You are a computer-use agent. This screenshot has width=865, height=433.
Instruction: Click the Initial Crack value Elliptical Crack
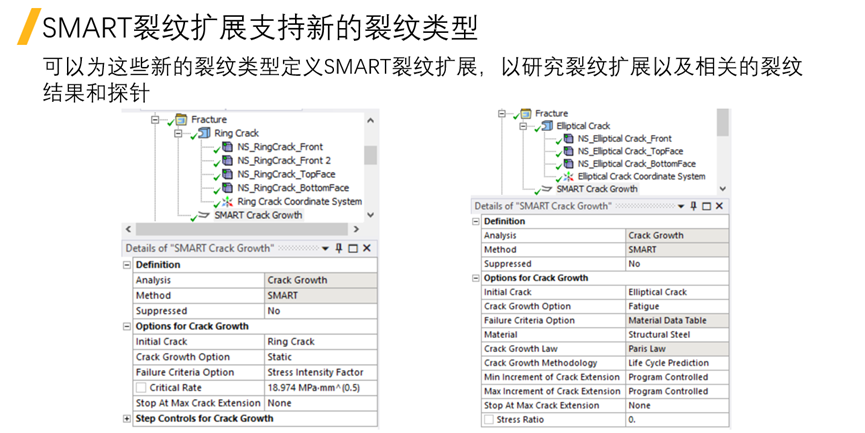677,292
